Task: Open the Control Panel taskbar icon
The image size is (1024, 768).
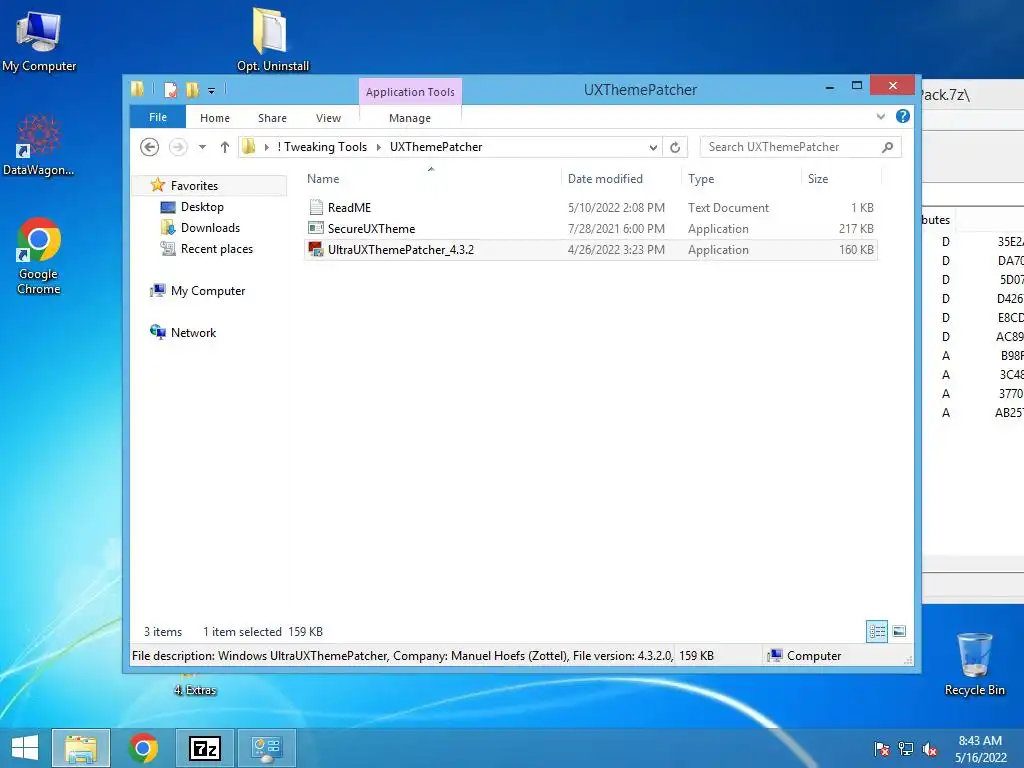Action: pyautogui.click(x=266, y=748)
